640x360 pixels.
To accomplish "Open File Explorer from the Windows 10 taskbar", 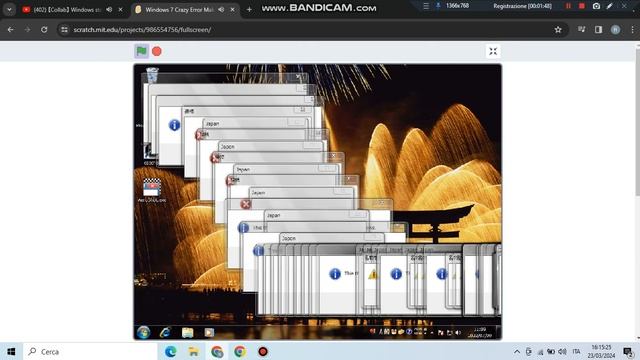I will click(193, 351).
